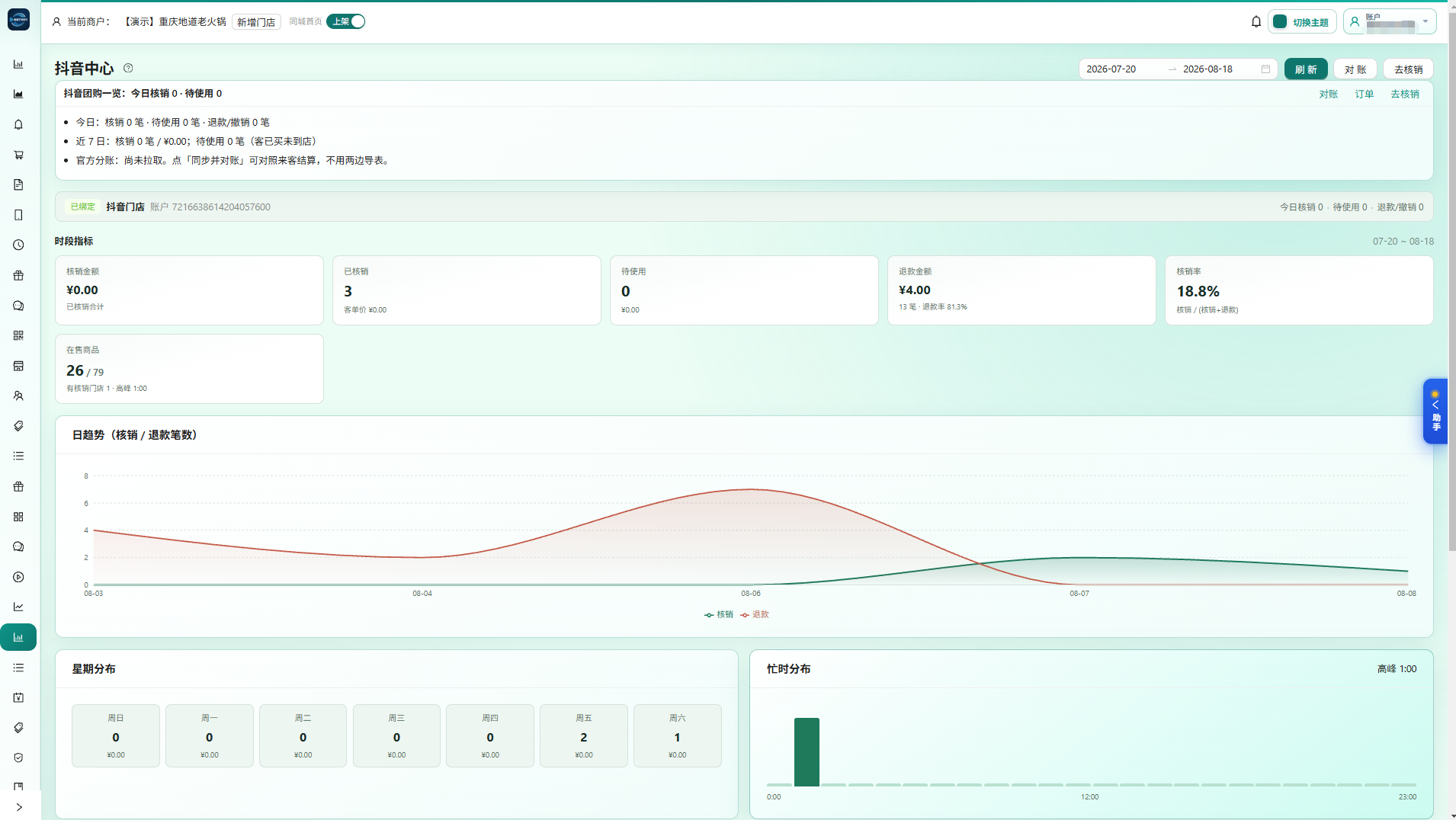
Task: Click the 在售商品 26 / 79 card
Action: [189, 369]
